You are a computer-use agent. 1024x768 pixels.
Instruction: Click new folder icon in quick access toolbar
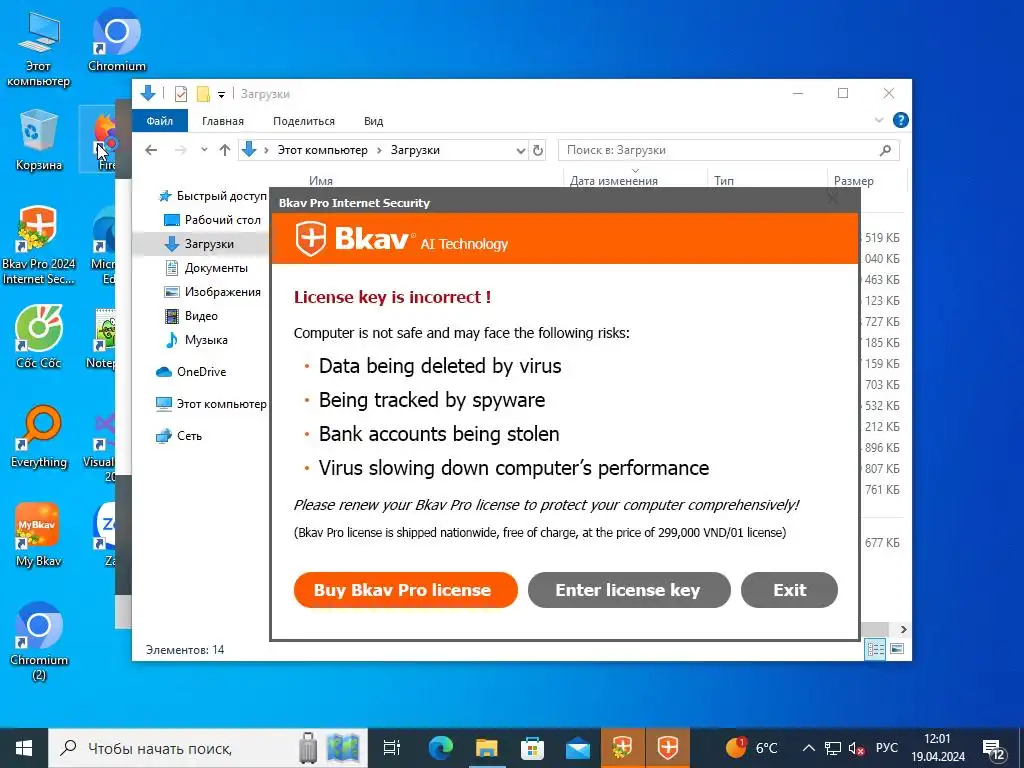click(x=203, y=94)
